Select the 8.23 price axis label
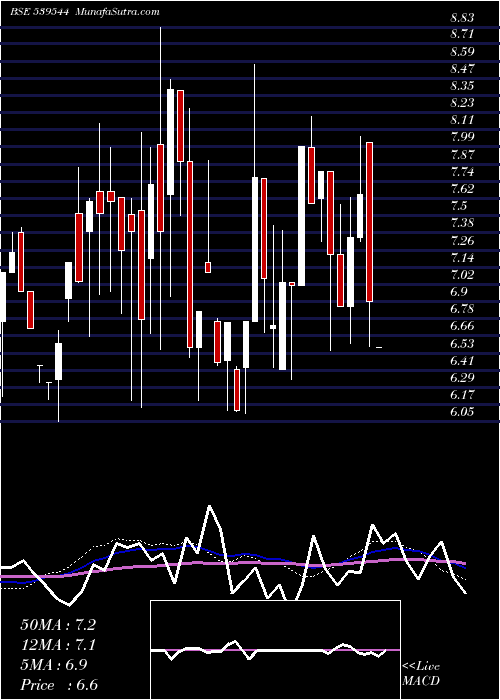This screenshot has height=700, width=500. [462, 103]
